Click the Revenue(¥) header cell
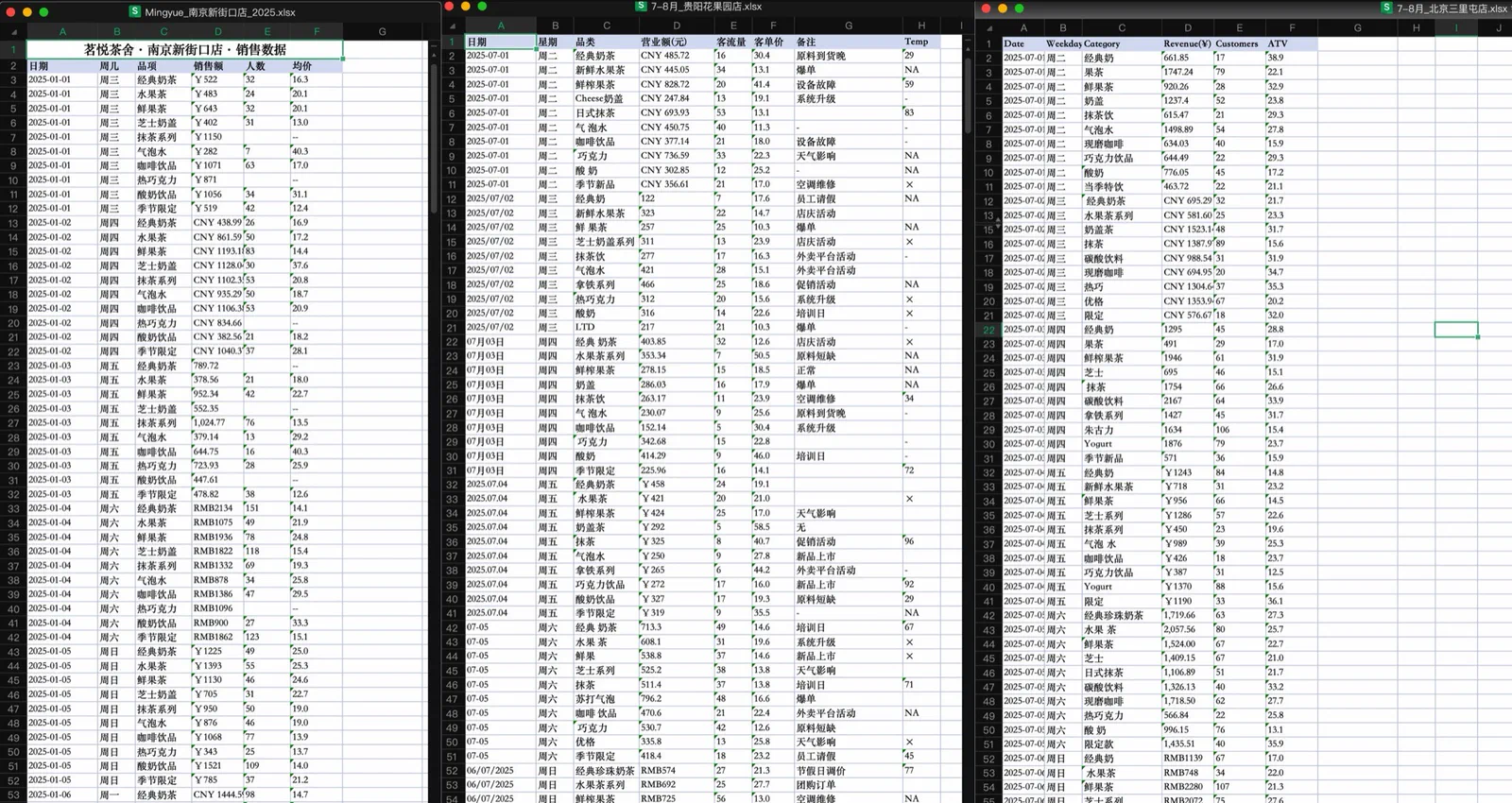This screenshot has height=803, width=1512. click(x=1187, y=43)
